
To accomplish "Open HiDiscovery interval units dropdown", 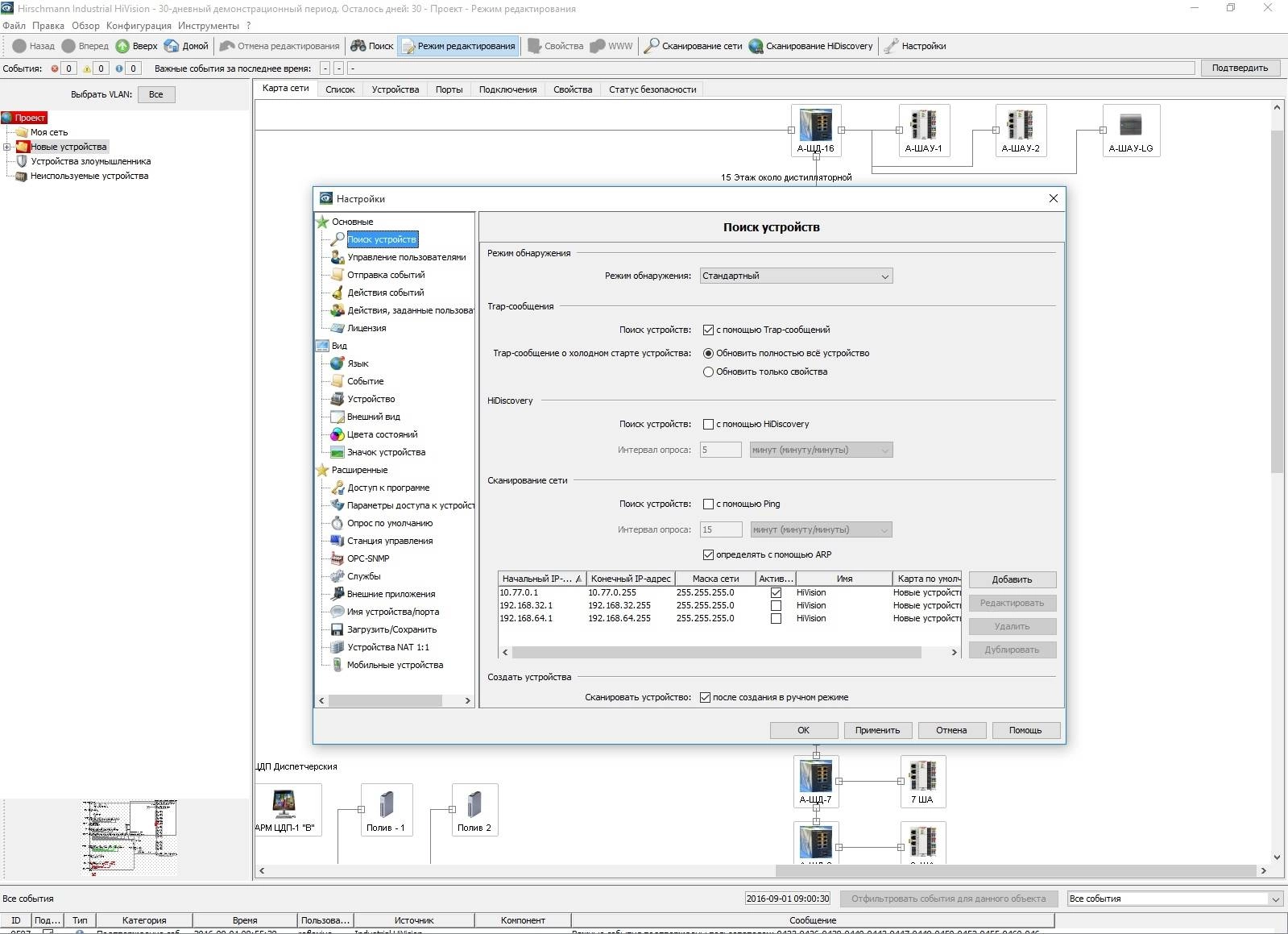I will tap(821, 450).
